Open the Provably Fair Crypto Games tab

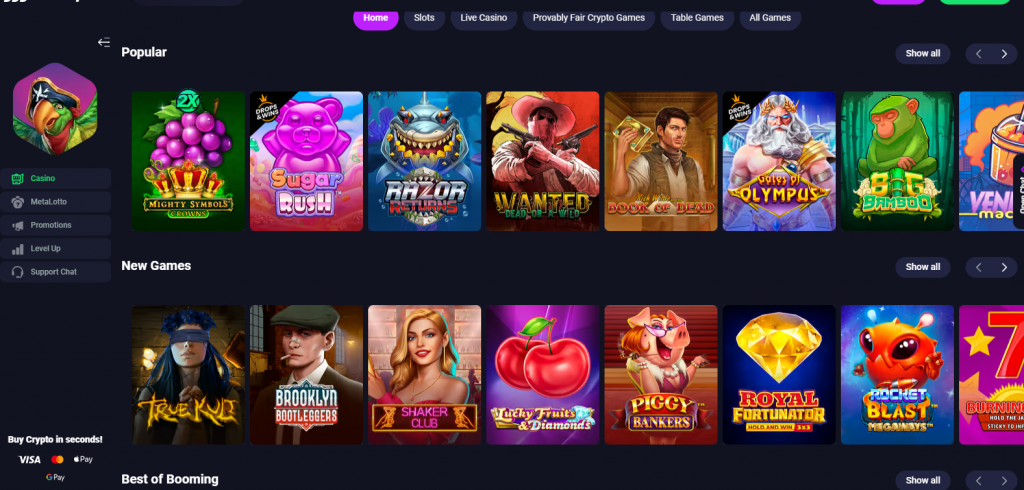pyautogui.click(x=588, y=18)
